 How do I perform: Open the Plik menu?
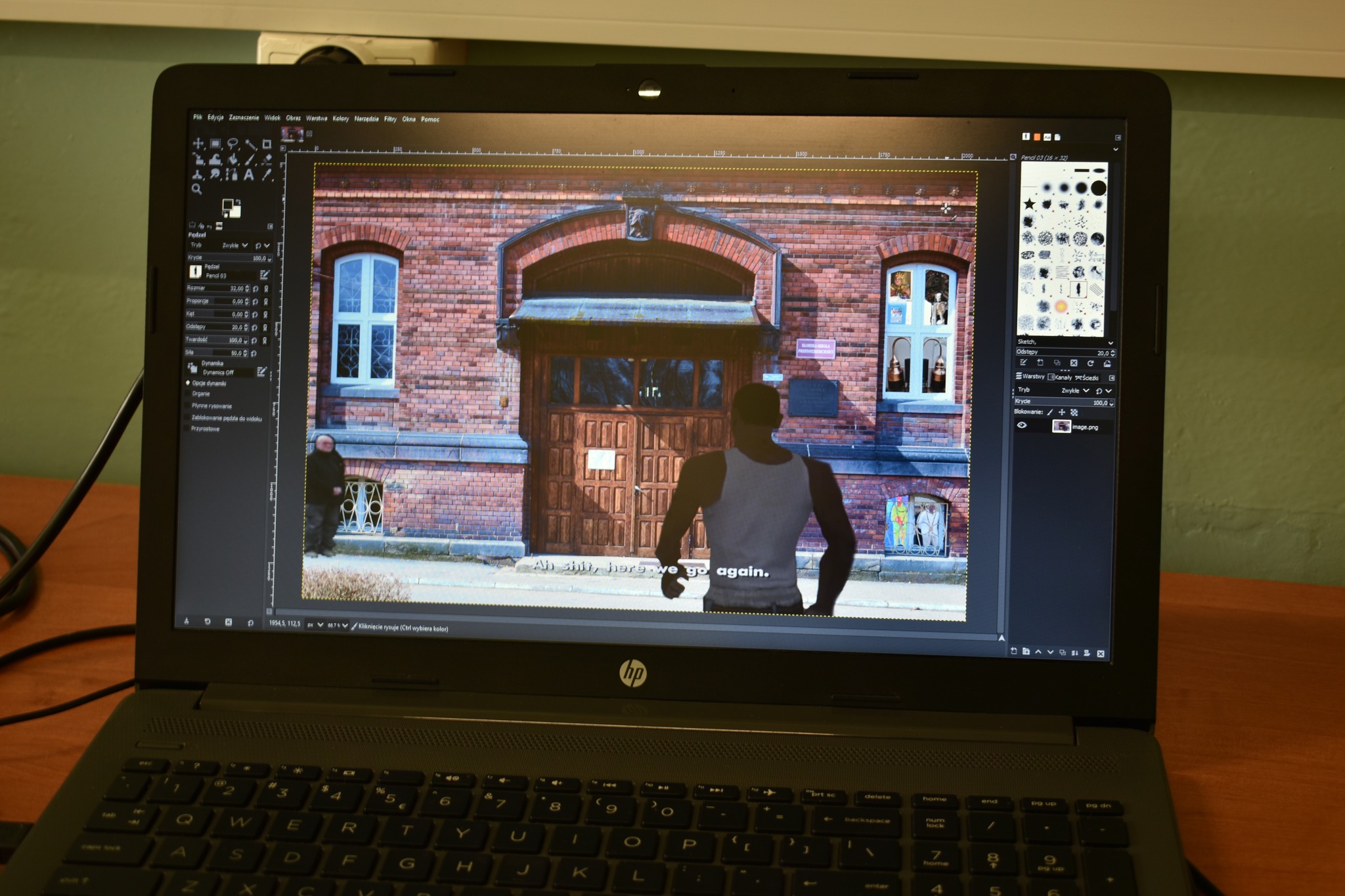[198, 117]
